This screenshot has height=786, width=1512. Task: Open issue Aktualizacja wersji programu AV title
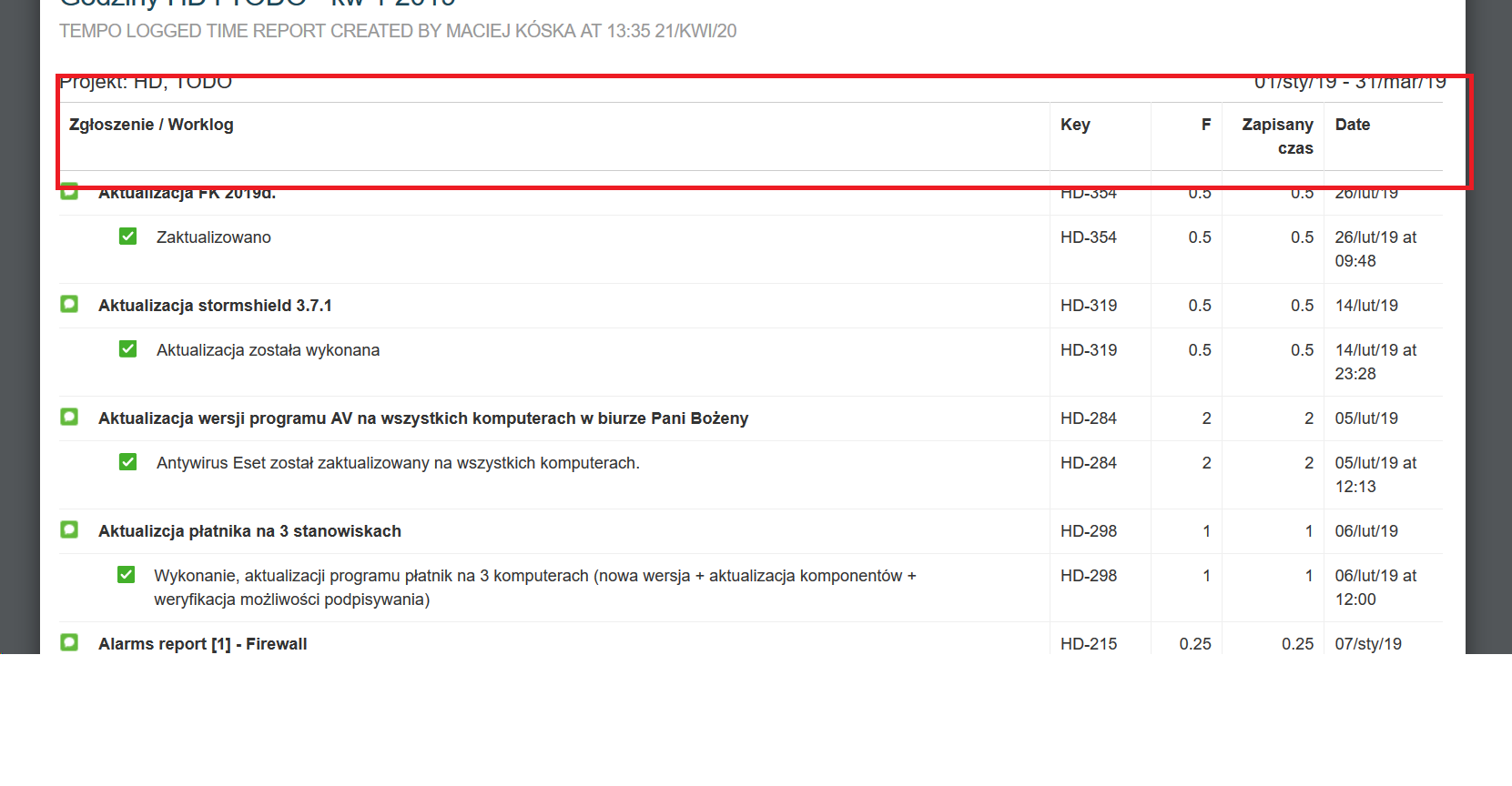[x=422, y=418]
